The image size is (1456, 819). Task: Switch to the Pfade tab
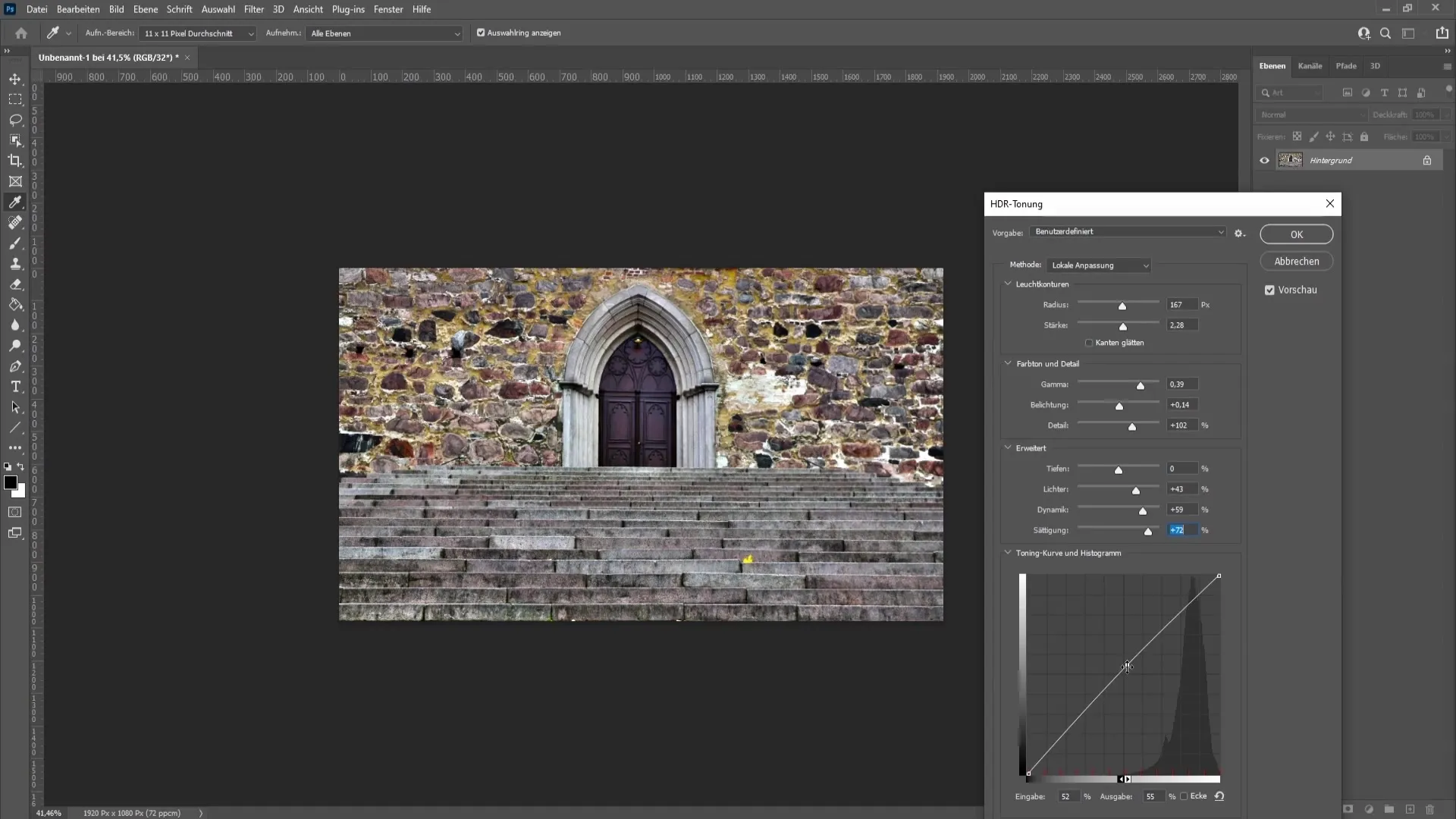pyautogui.click(x=1346, y=66)
